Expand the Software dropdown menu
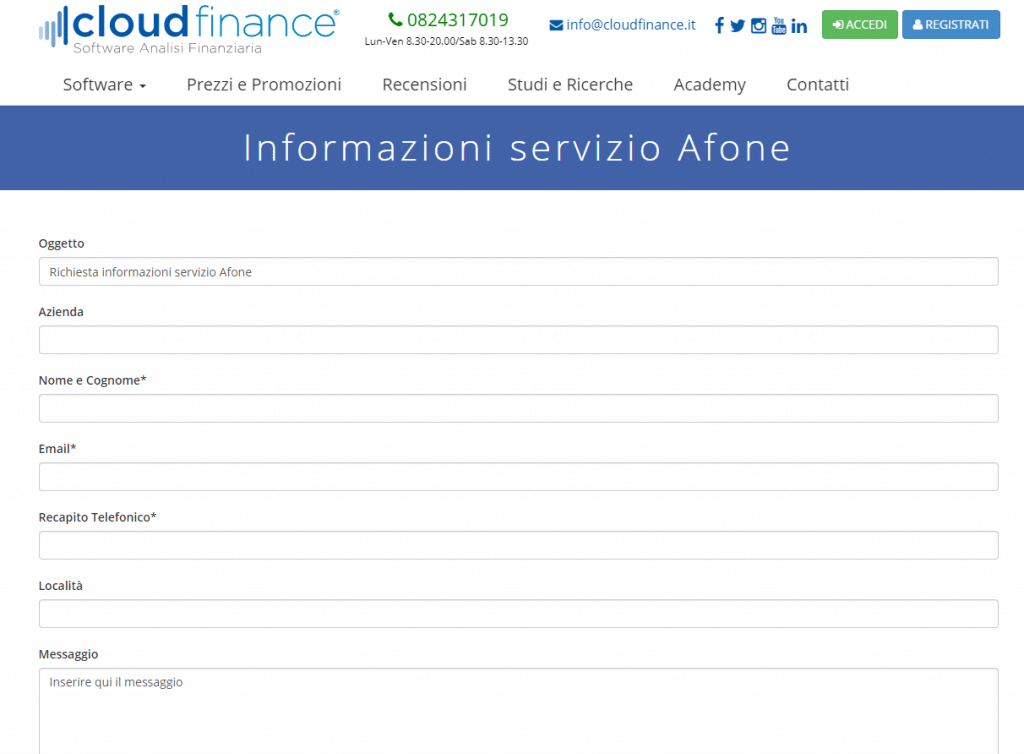Image resolution: width=1024 pixels, height=754 pixels. coord(104,85)
